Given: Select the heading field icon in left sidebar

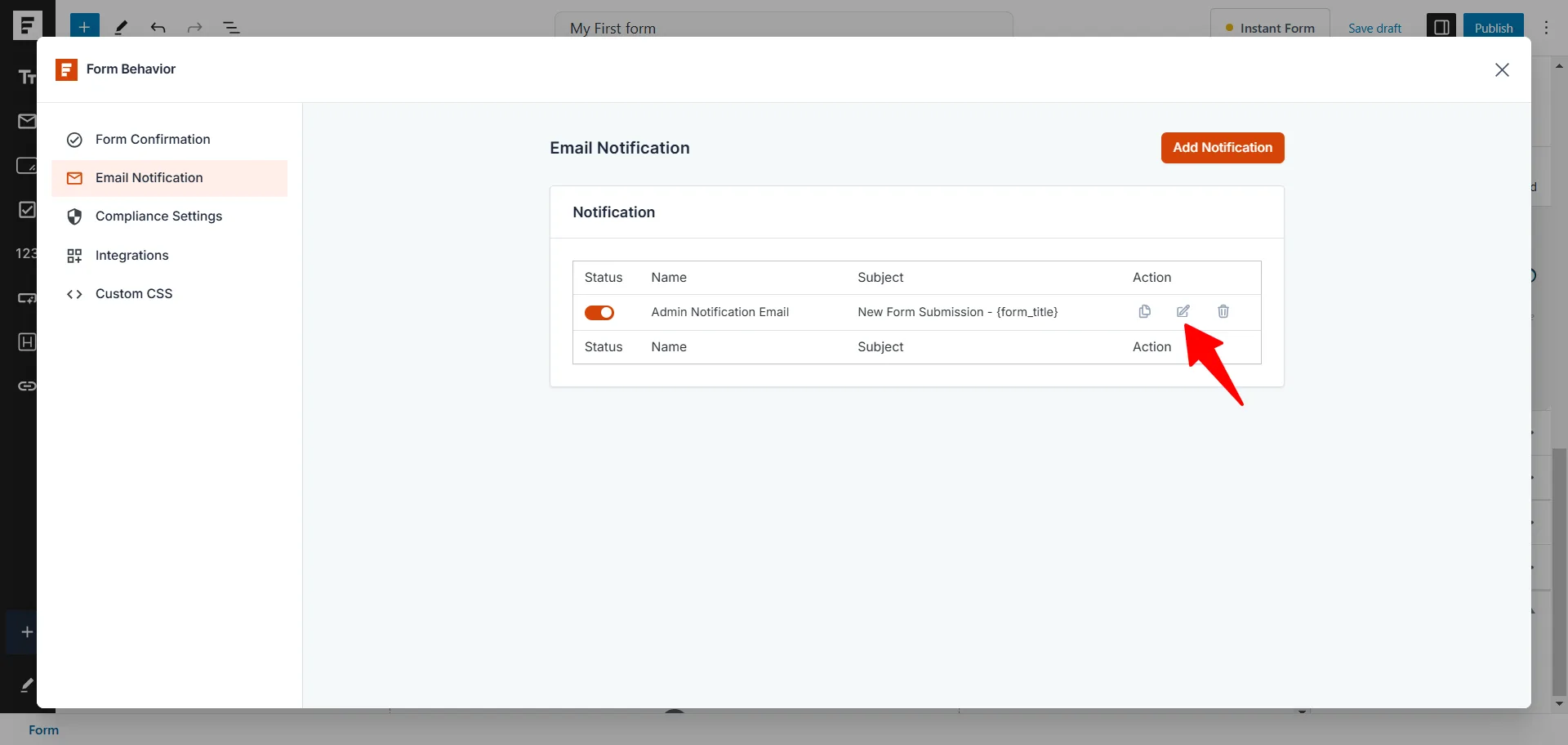Looking at the screenshot, I should [x=26, y=342].
